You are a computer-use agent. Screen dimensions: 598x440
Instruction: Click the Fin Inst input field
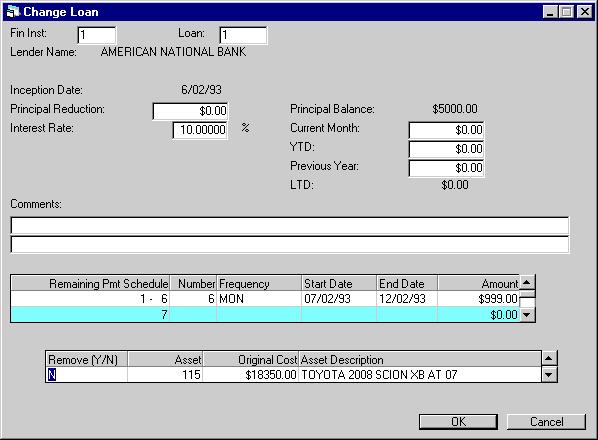(97, 35)
